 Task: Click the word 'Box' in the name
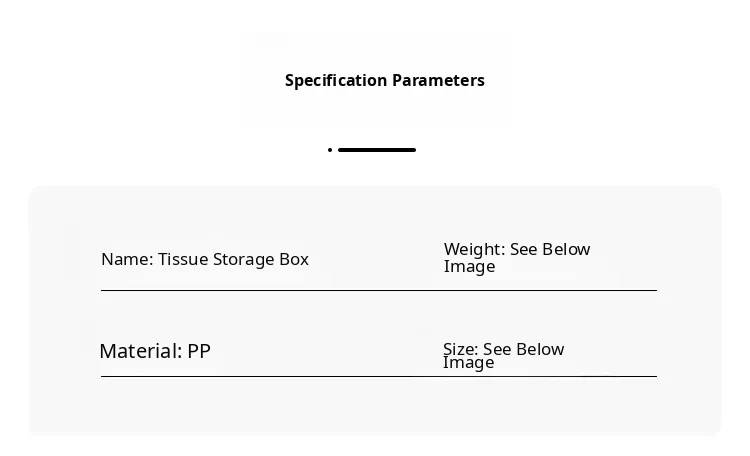(294, 260)
